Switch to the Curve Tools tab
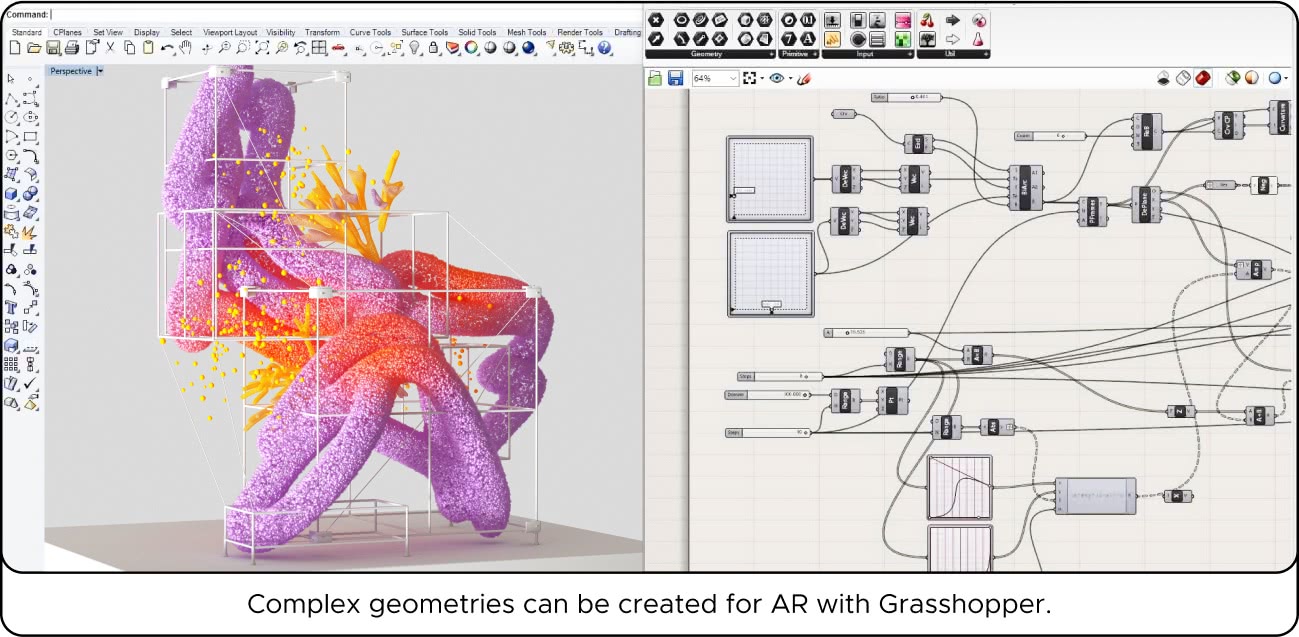This screenshot has width=1299, height=637. click(x=370, y=32)
